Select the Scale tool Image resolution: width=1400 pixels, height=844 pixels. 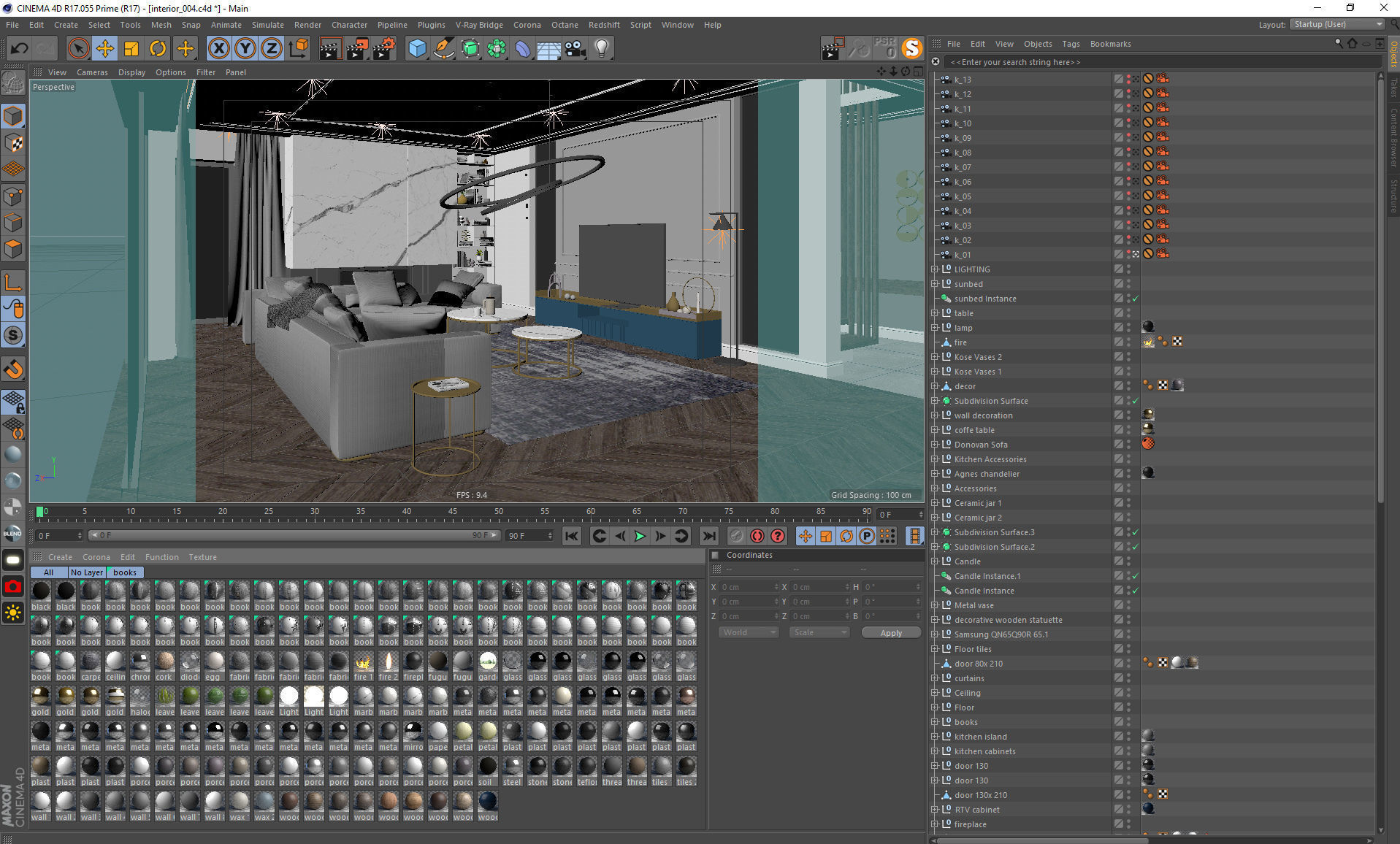(x=131, y=49)
